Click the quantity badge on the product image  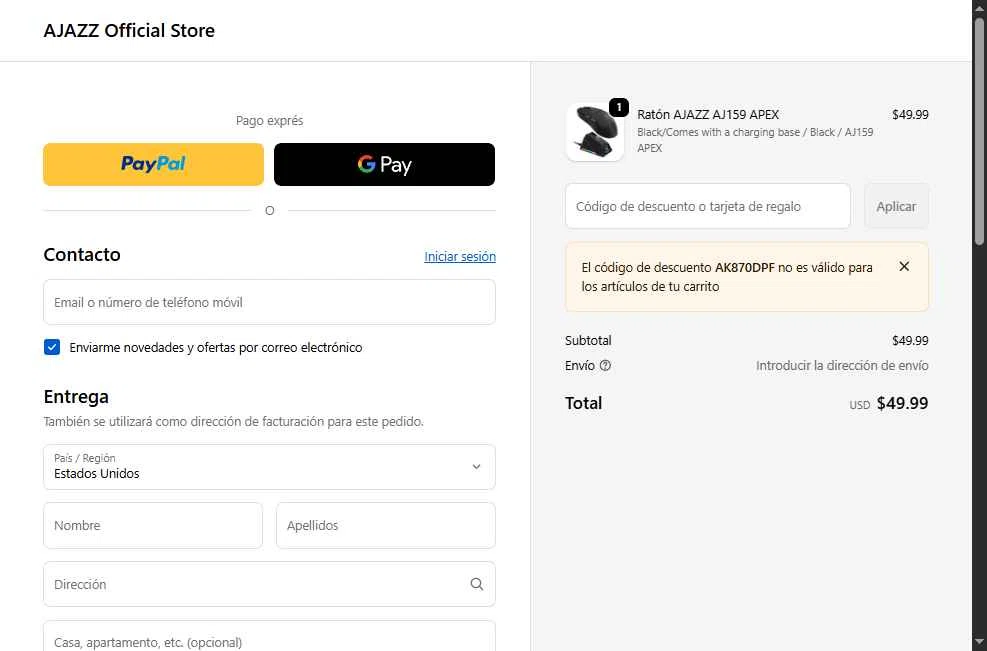click(x=619, y=108)
